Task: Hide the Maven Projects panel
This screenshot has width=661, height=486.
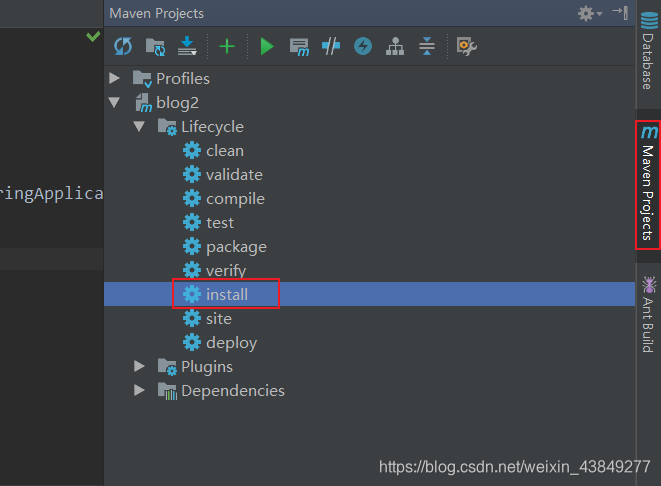Action: 620,13
